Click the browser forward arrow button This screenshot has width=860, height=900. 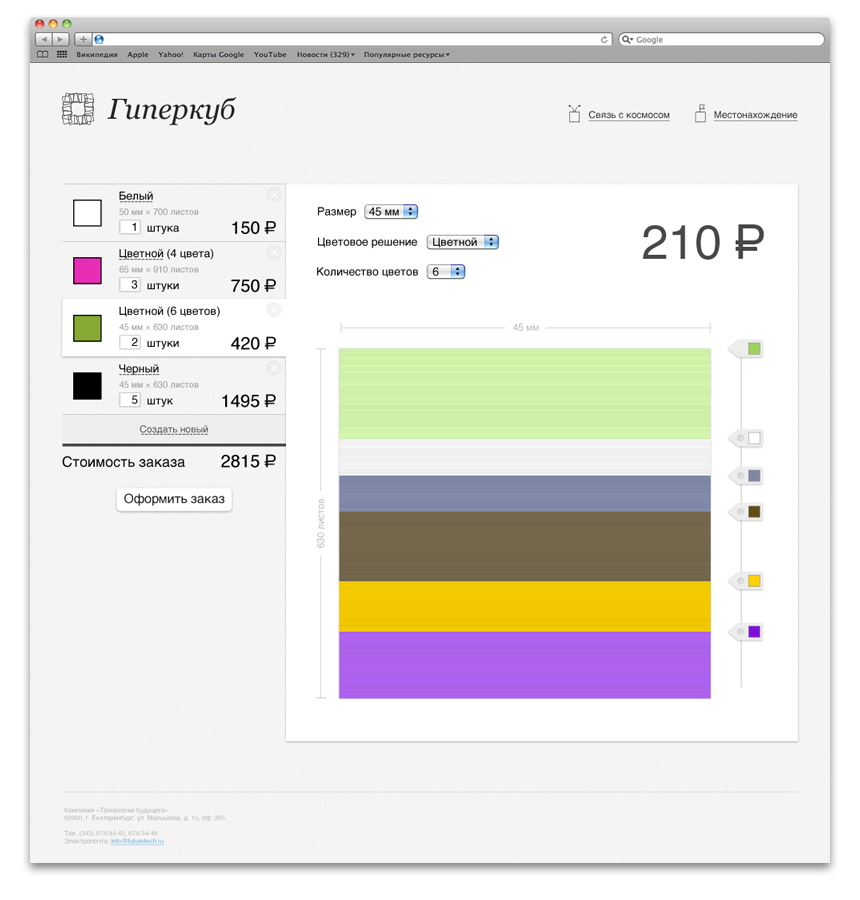point(60,39)
